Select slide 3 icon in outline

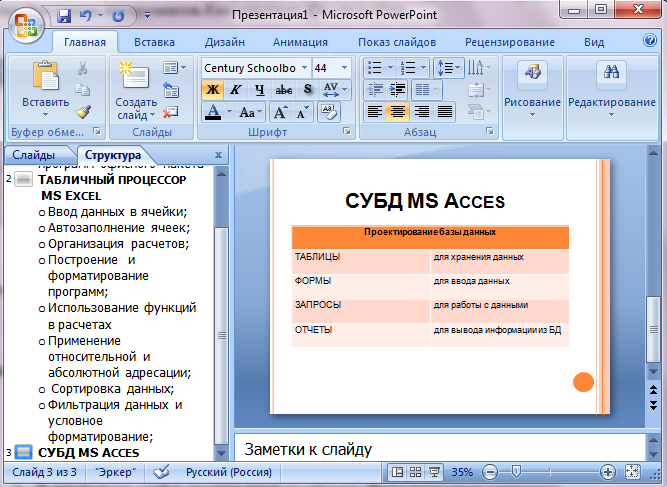tap(23, 451)
